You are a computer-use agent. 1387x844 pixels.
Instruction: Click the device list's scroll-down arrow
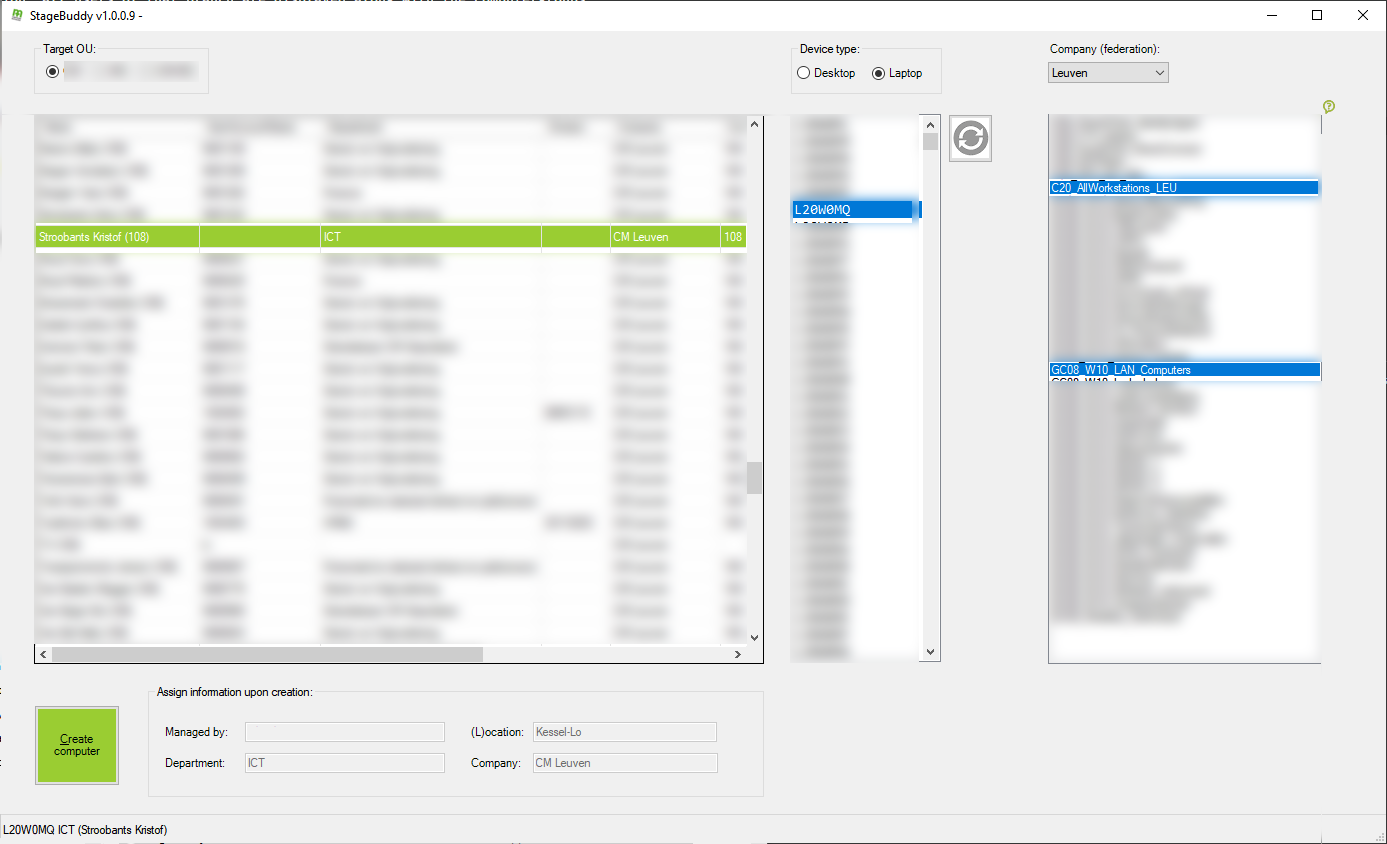pos(930,652)
